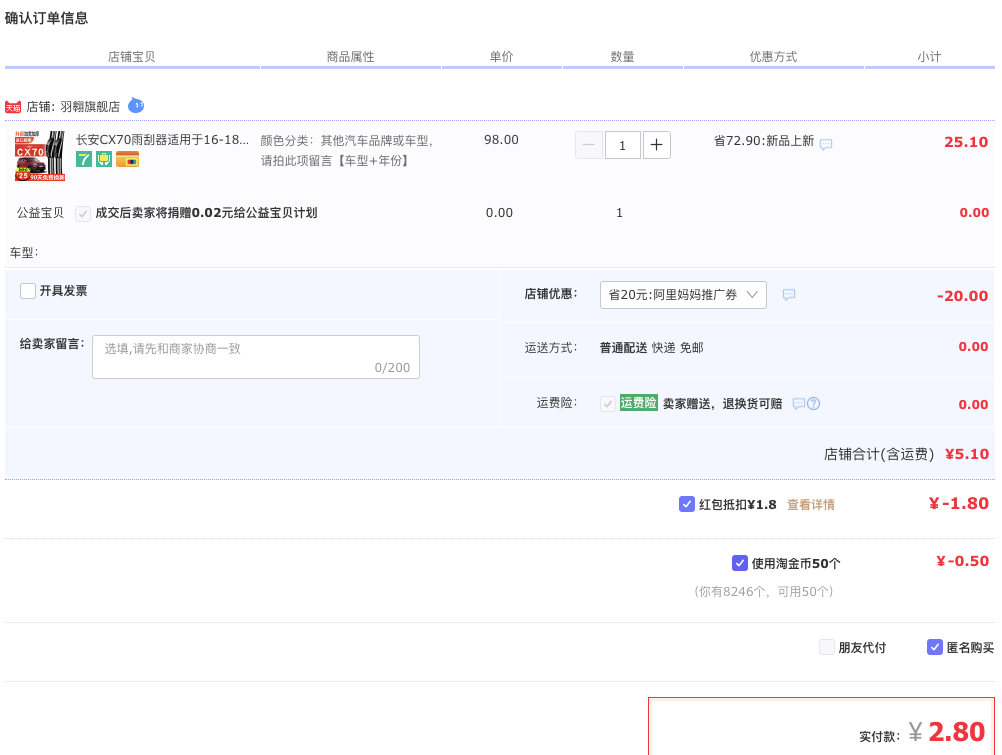Click the 省72.90:新品上新 discount text

(x=764, y=141)
